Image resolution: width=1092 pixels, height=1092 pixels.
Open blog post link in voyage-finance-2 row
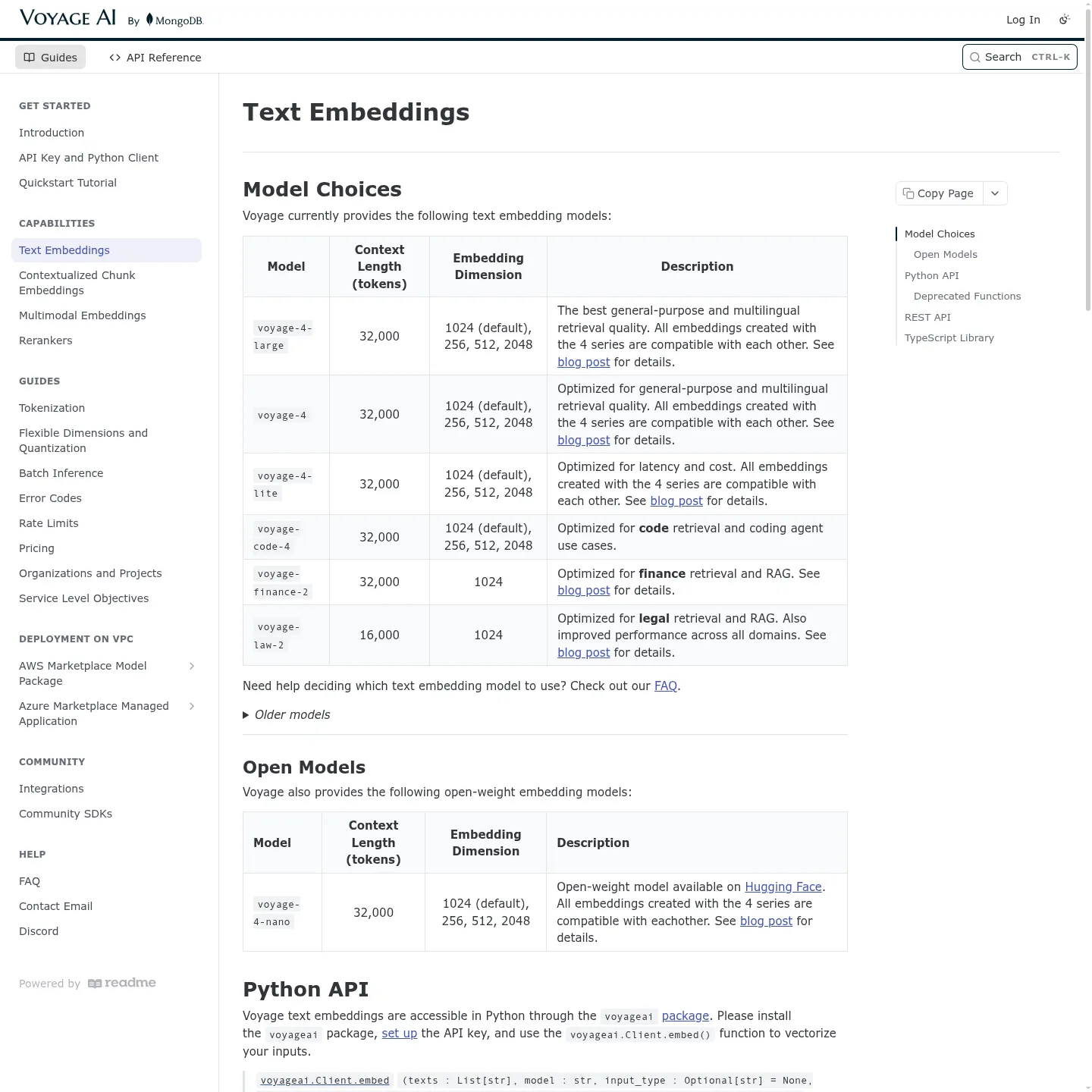(583, 591)
